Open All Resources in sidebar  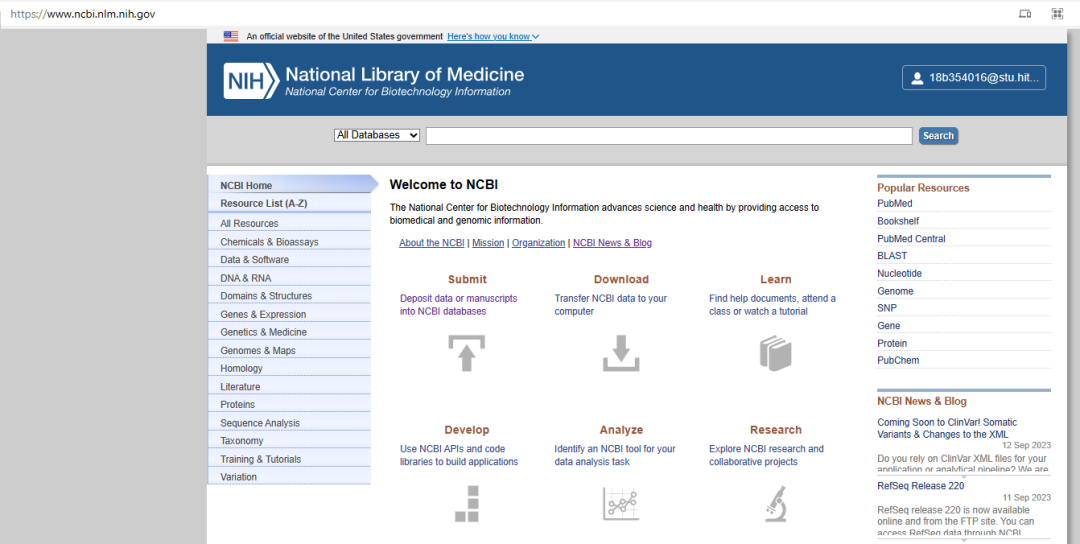coord(289,223)
